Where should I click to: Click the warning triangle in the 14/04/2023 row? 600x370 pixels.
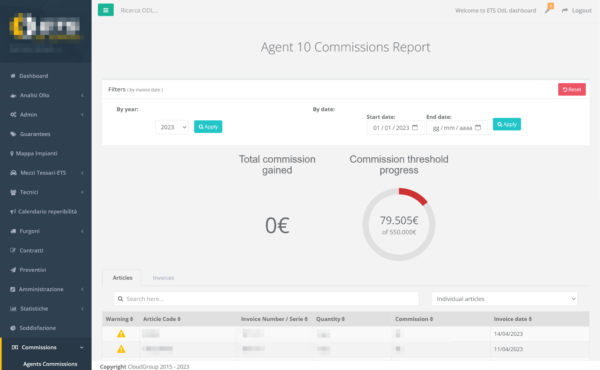click(121, 334)
